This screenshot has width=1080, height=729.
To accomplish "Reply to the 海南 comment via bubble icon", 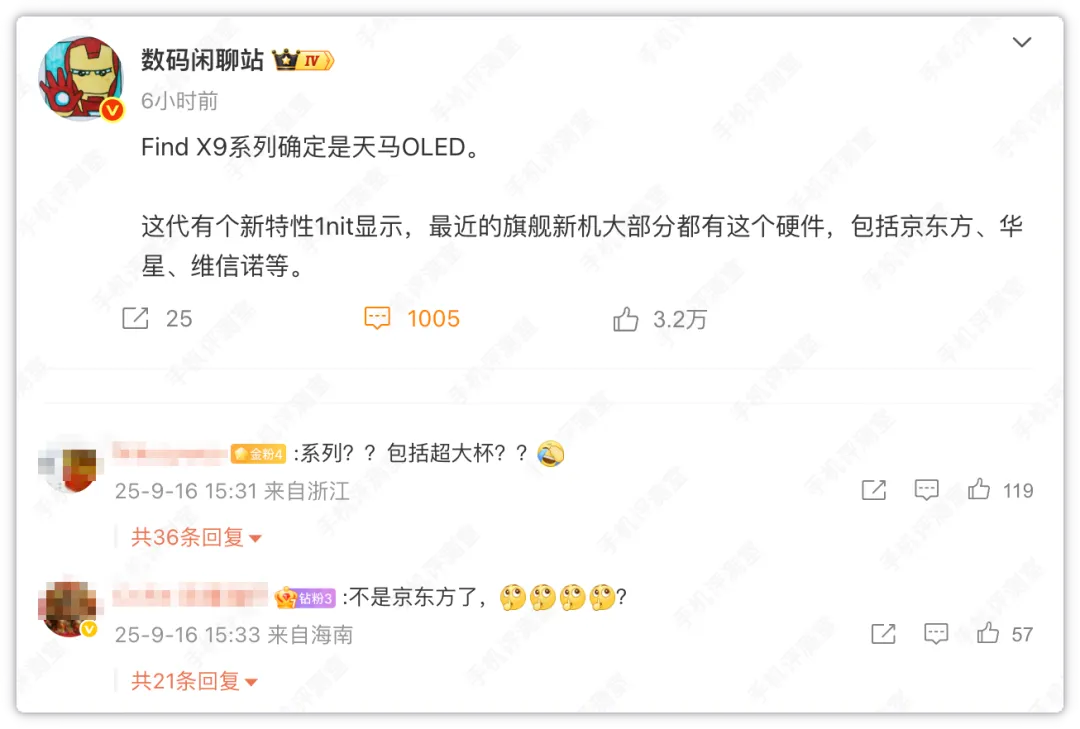I will tap(935, 633).
